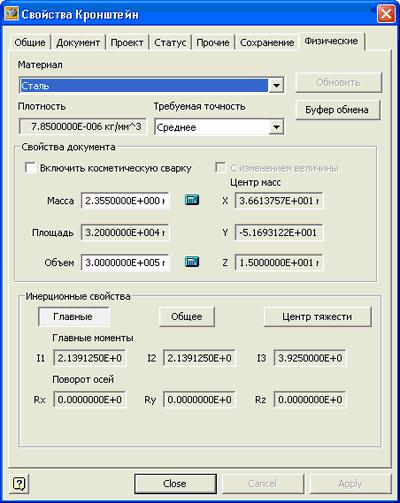Click the Масса value field
The height and width of the screenshot is (503, 400).
click(x=125, y=201)
